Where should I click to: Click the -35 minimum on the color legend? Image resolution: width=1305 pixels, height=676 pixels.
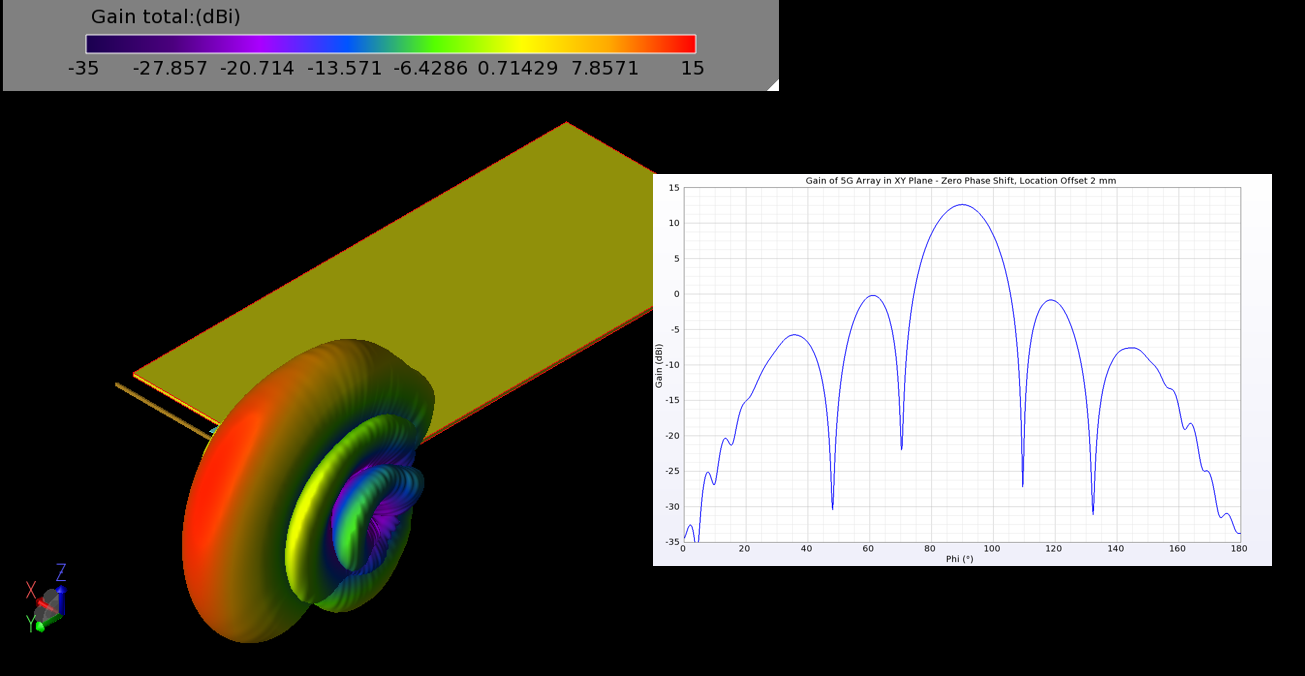83,68
